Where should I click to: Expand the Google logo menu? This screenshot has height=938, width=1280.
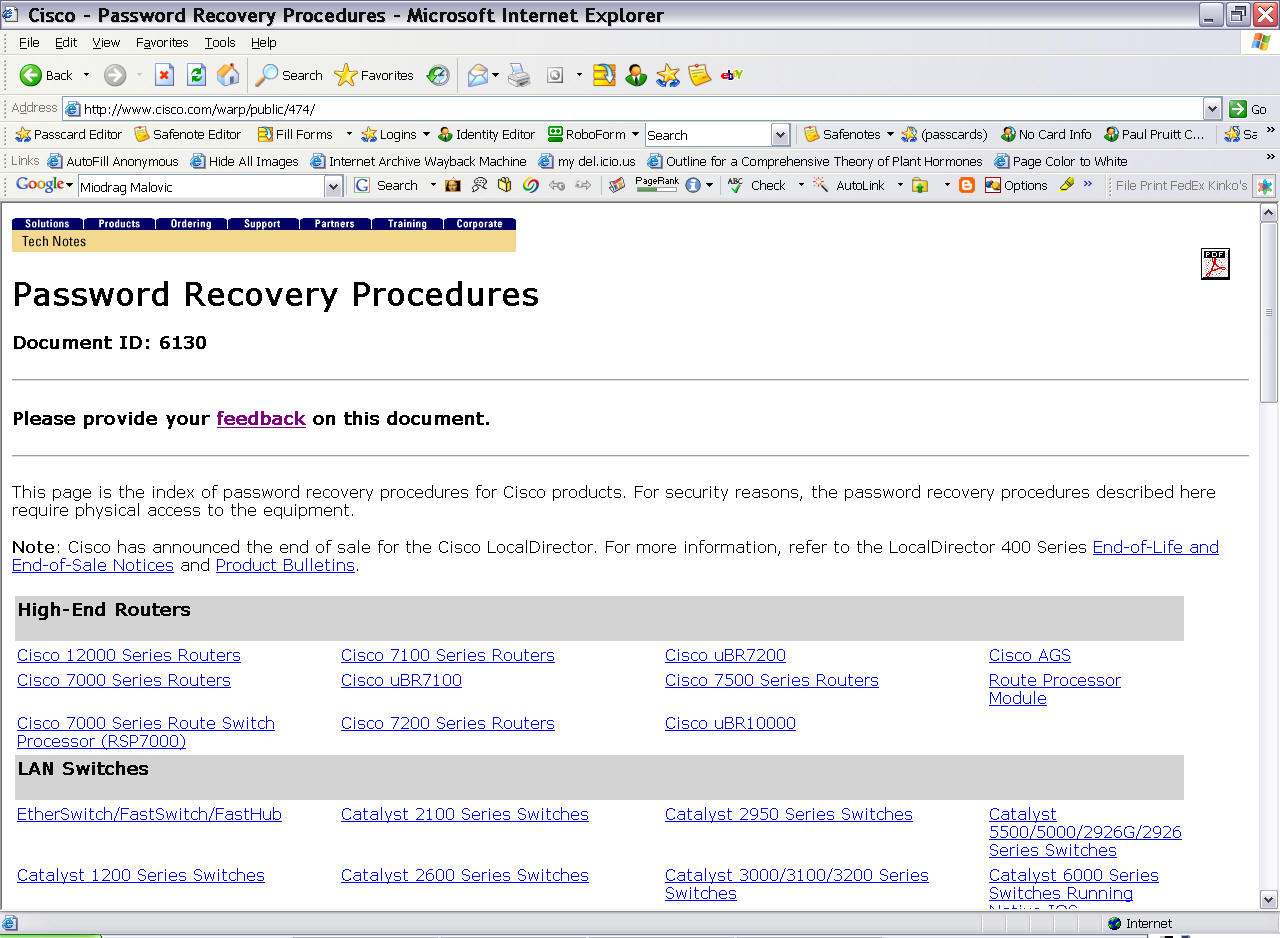tap(45, 184)
